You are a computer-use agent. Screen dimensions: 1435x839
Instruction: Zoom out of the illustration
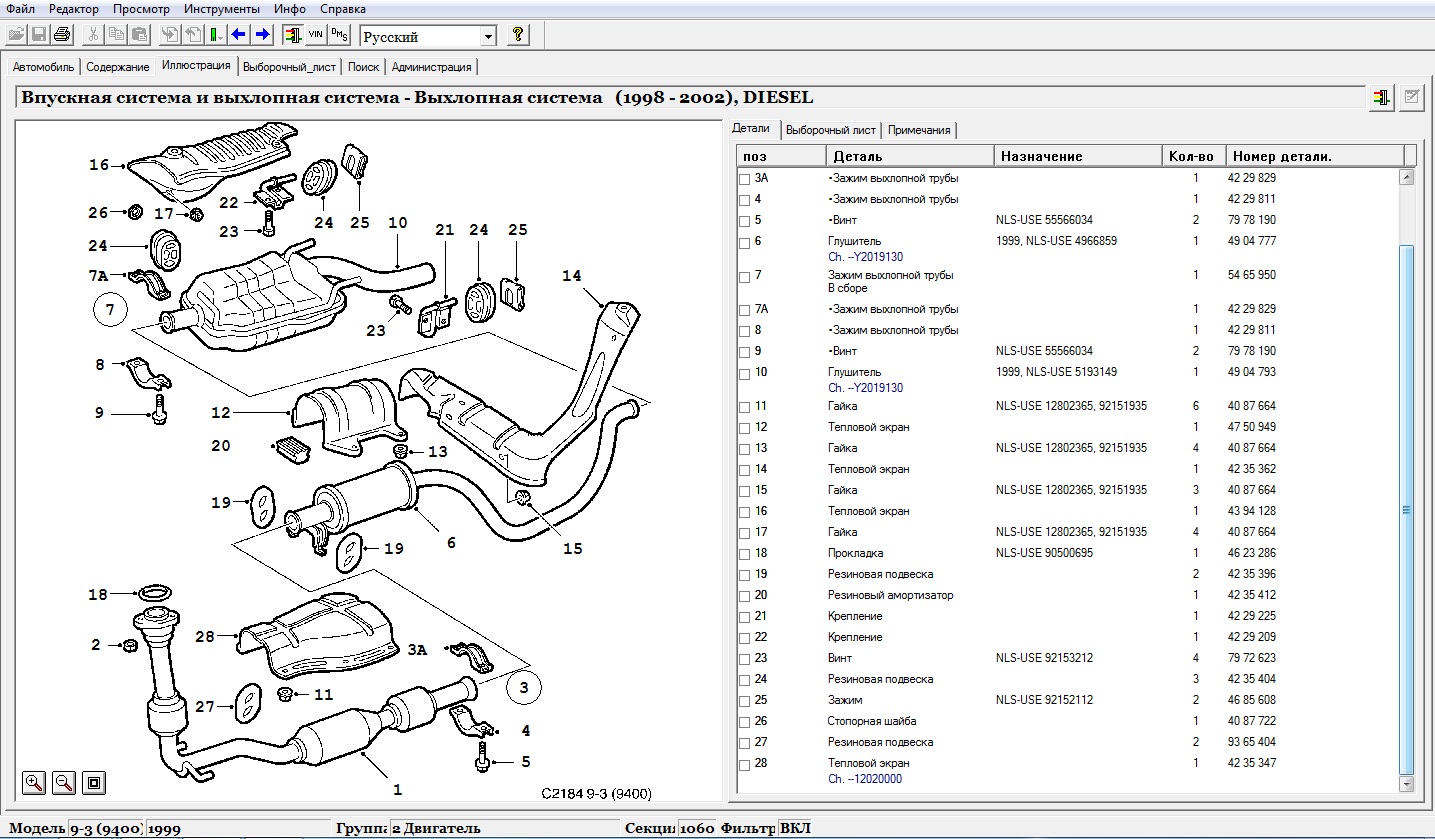[x=63, y=782]
